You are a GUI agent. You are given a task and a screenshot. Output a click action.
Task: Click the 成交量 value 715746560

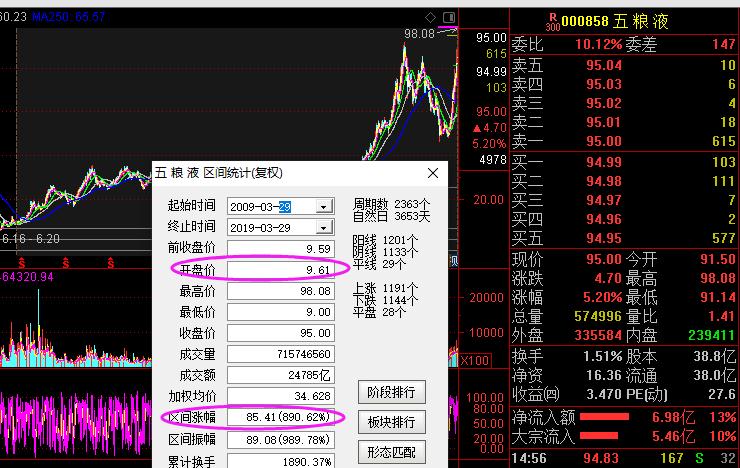coord(281,354)
